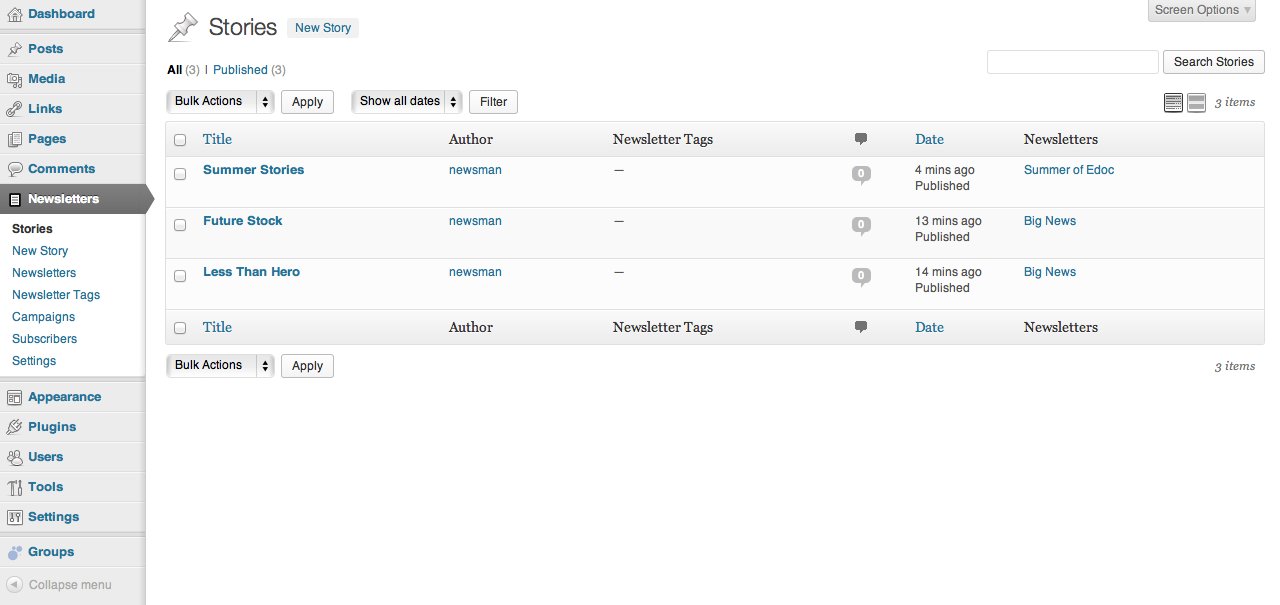Click the Media icon in sidebar
Screen dimensions: 1280x605
pyautogui.click(x=14, y=79)
